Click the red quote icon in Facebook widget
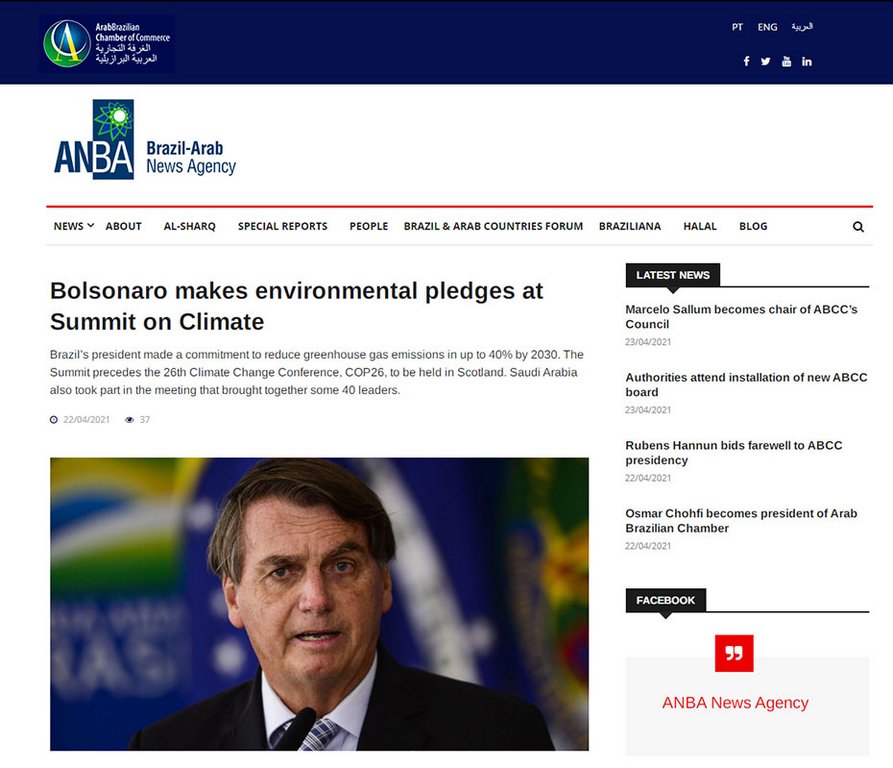 734,653
